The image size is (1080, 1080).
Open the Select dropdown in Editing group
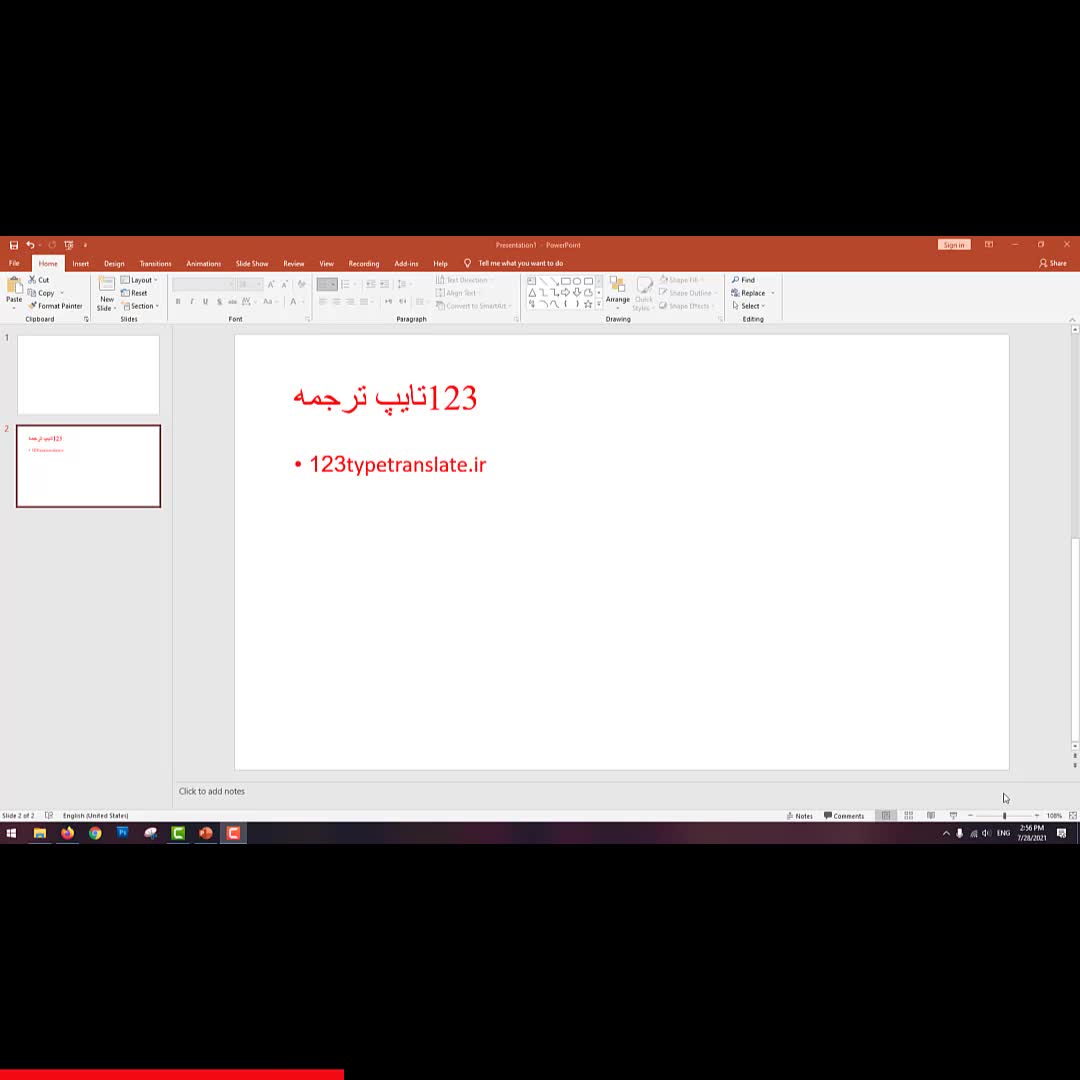point(748,306)
